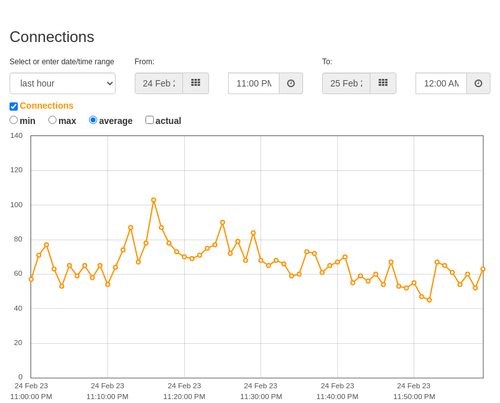This screenshot has height=403, width=500.
Task: Select the max radio button
Action: (52, 120)
